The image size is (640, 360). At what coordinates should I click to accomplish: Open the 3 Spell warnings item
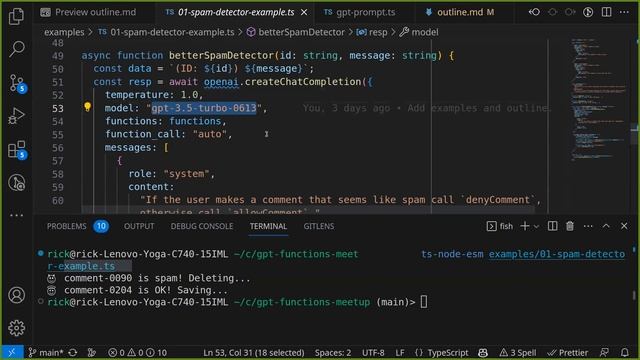coord(518,352)
